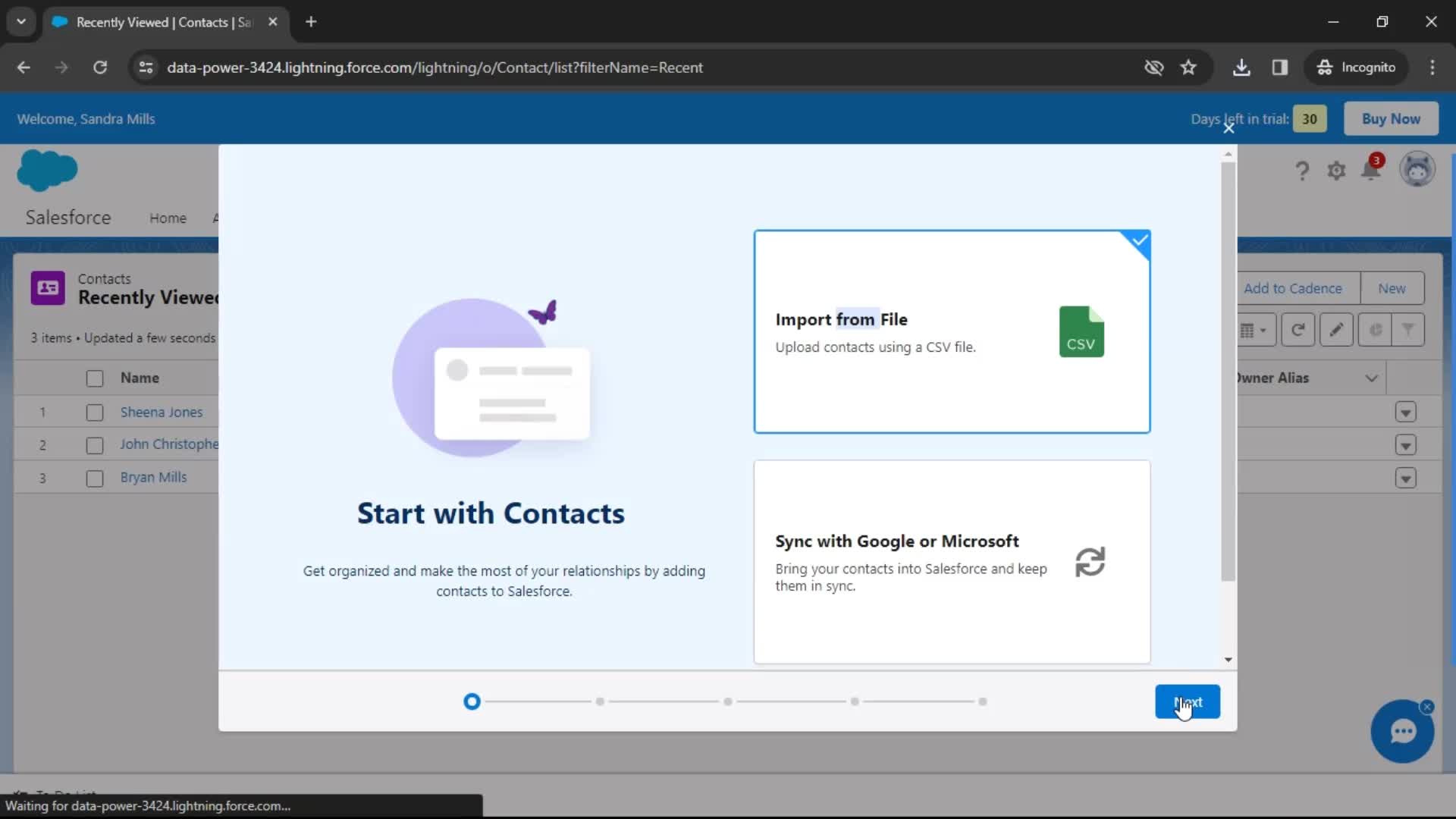Click the Buy Now button
The image size is (1456, 819).
[1391, 119]
